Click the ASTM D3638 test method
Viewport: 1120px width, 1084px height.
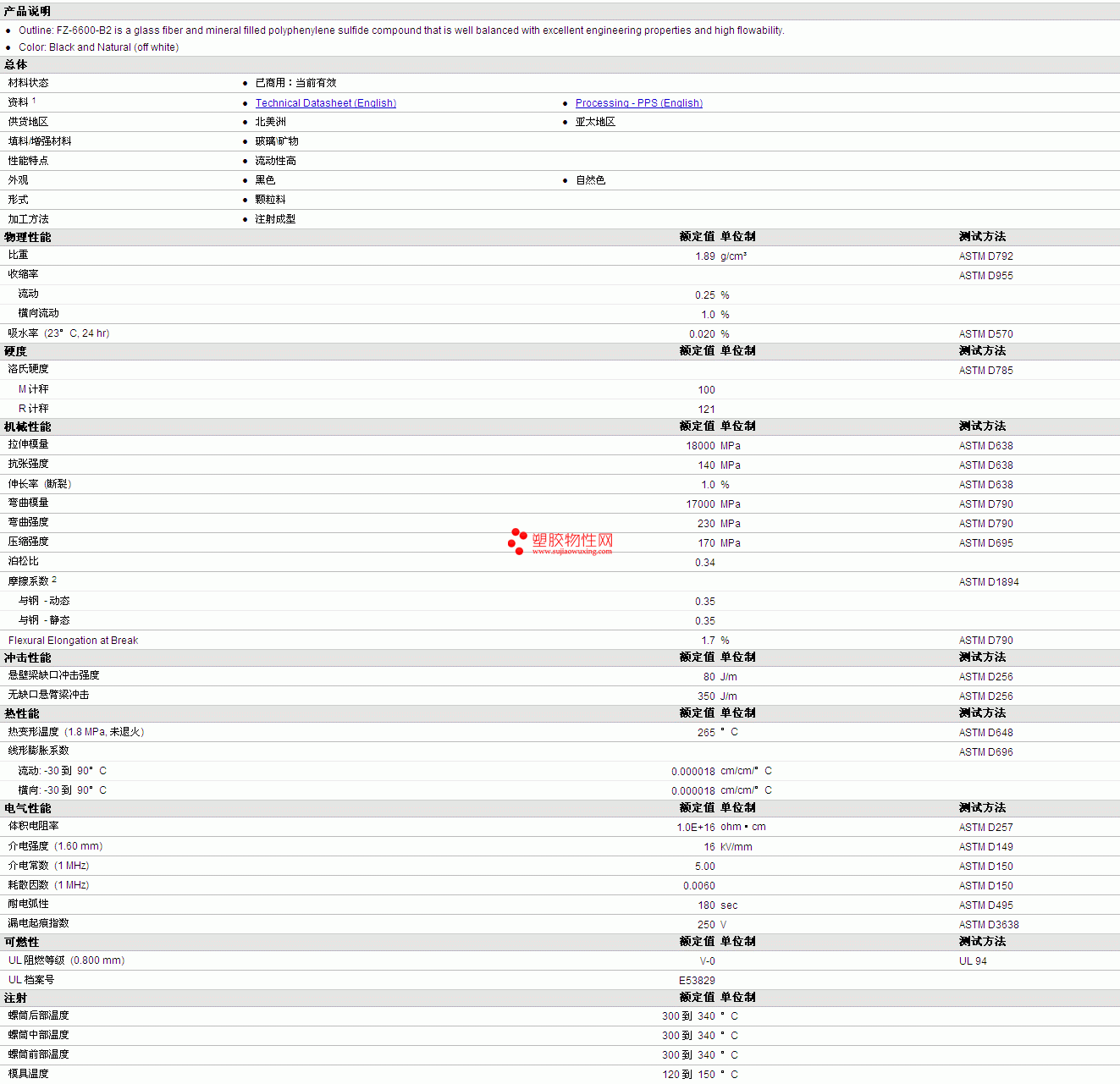tap(989, 925)
